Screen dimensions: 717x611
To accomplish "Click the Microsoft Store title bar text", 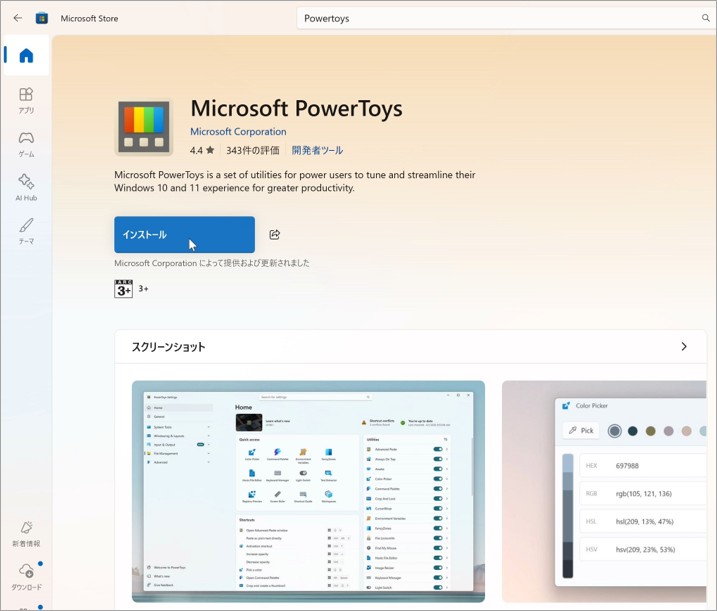I will (x=90, y=19).
